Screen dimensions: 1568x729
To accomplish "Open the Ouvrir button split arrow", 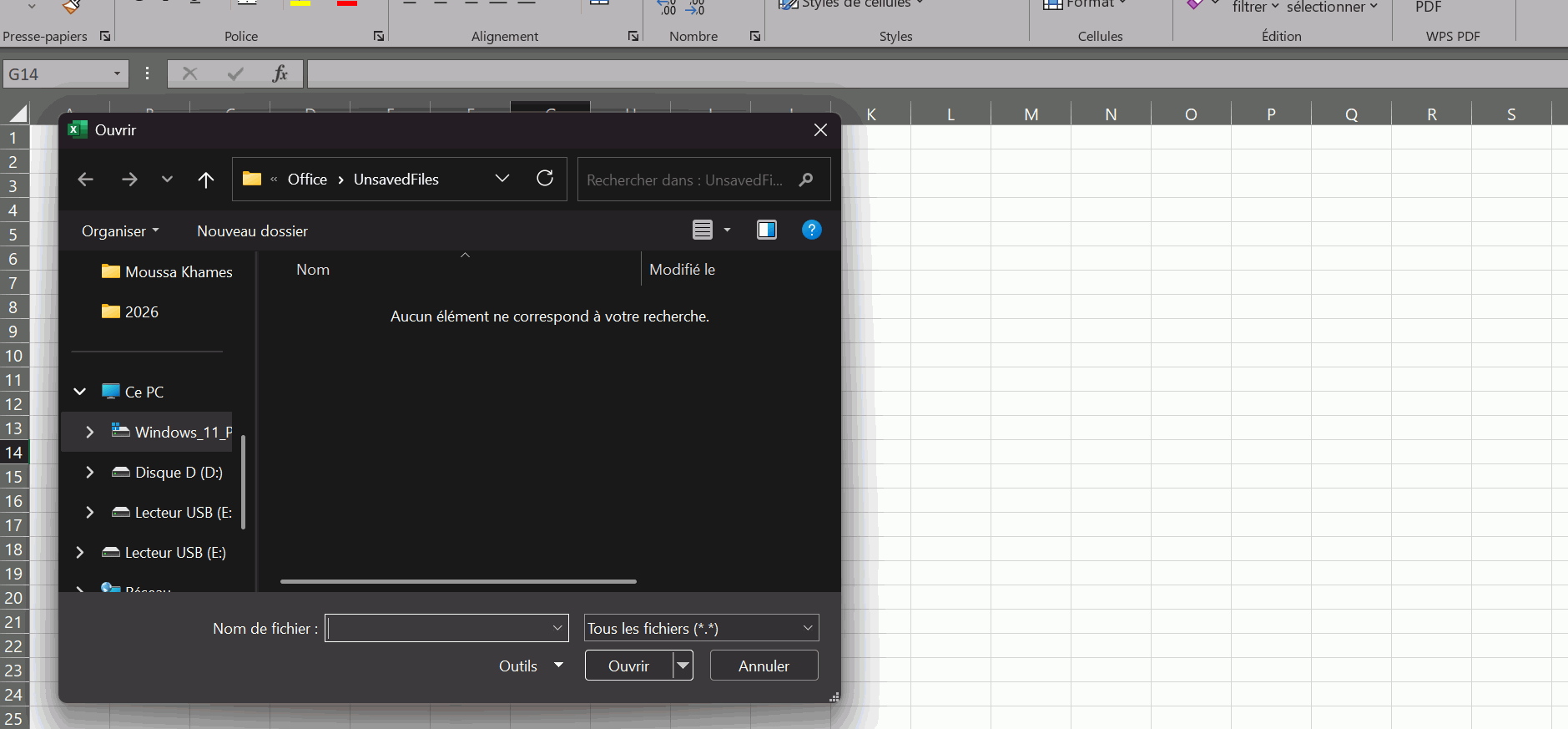I will click(x=683, y=666).
